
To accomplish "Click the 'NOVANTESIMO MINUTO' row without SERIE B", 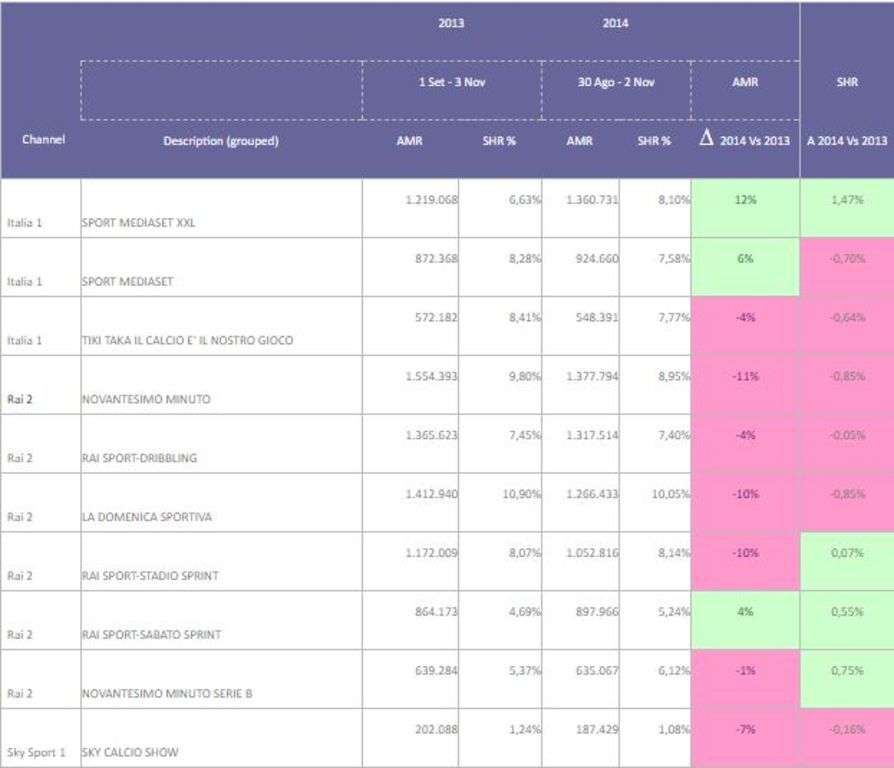I will 146,399.
